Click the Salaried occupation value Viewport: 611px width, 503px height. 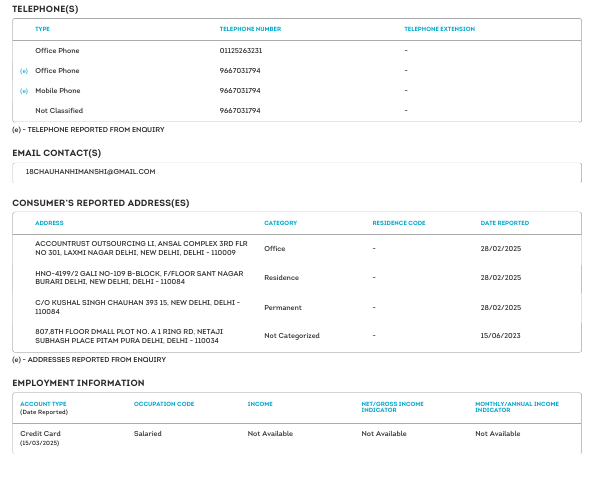148,434
